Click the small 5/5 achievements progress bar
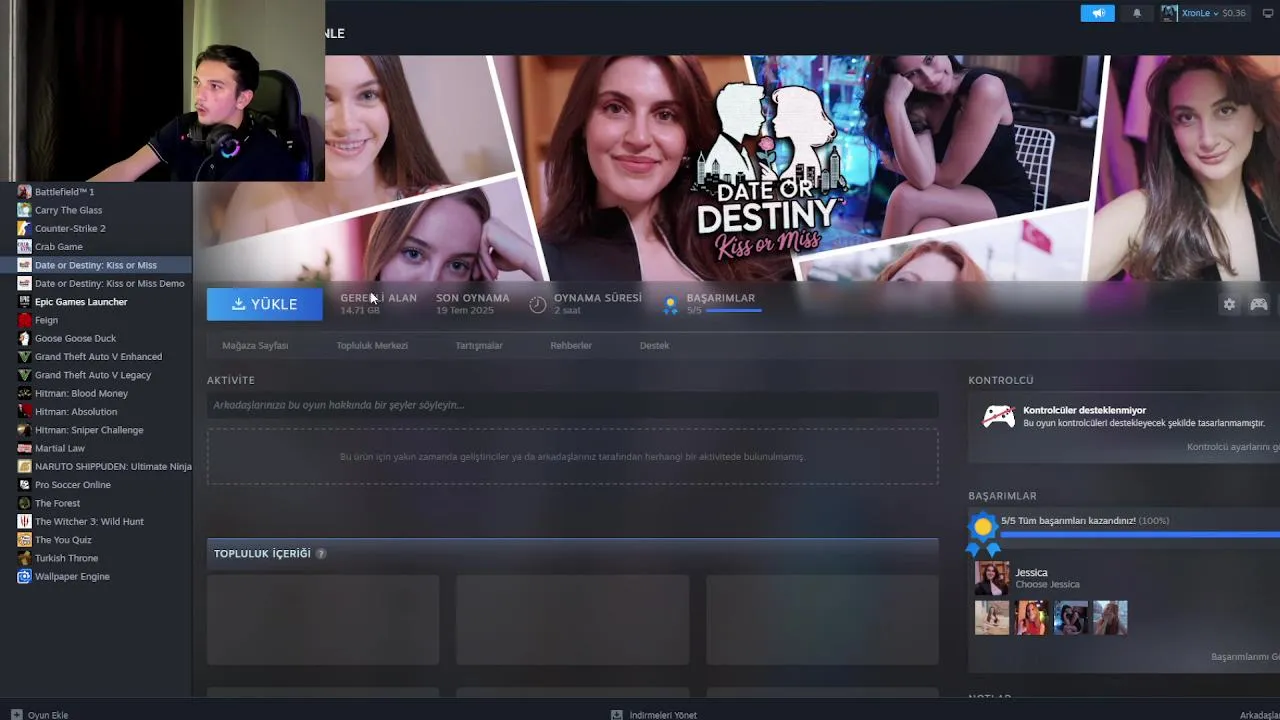This screenshot has width=1280, height=720. point(733,311)
